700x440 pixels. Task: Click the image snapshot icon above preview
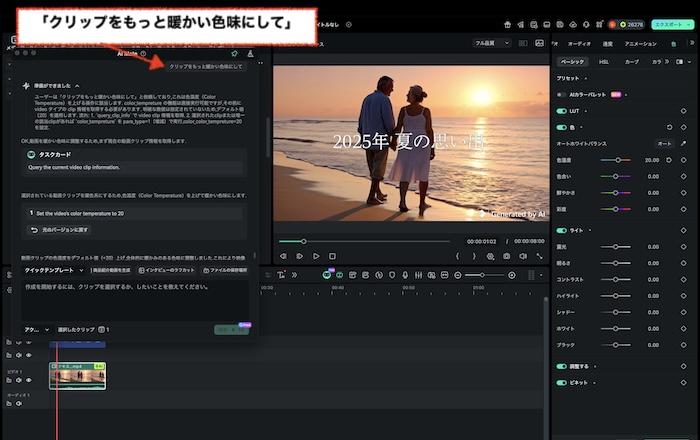539,43
